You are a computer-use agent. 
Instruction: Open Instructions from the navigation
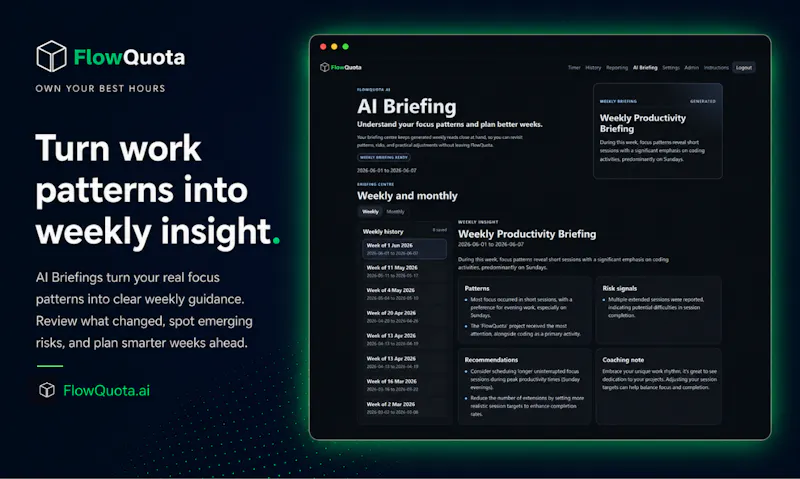point(716,67)
